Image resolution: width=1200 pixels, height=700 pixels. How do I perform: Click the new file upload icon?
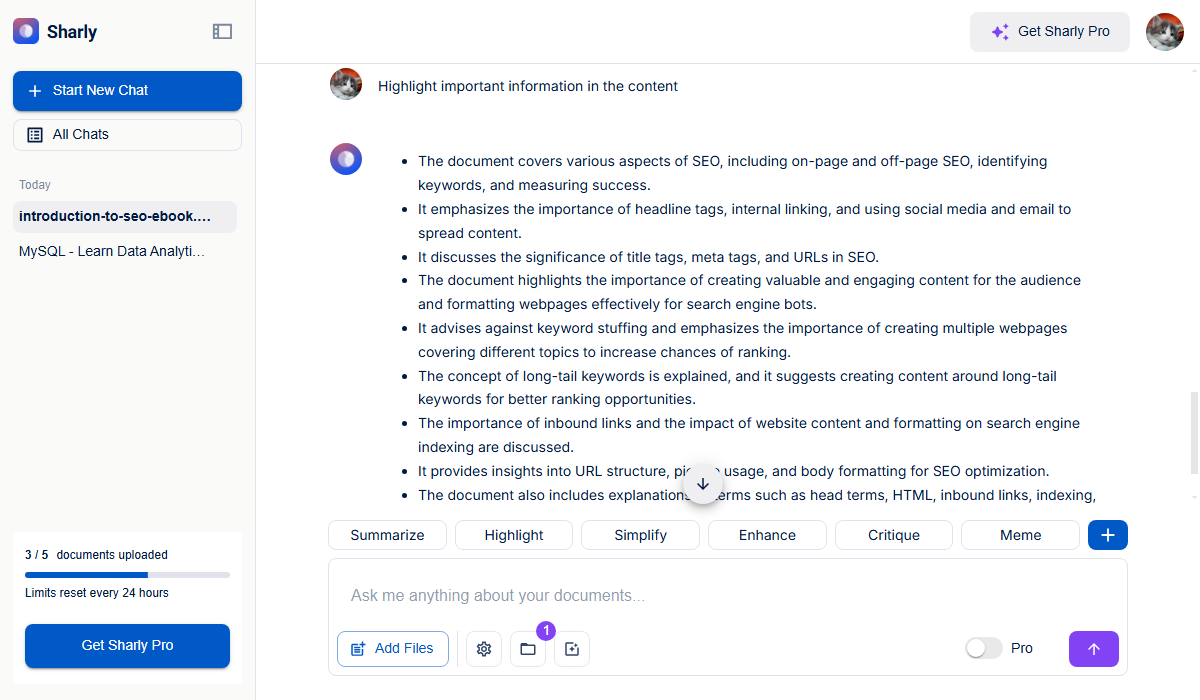[x=572, y=649]
